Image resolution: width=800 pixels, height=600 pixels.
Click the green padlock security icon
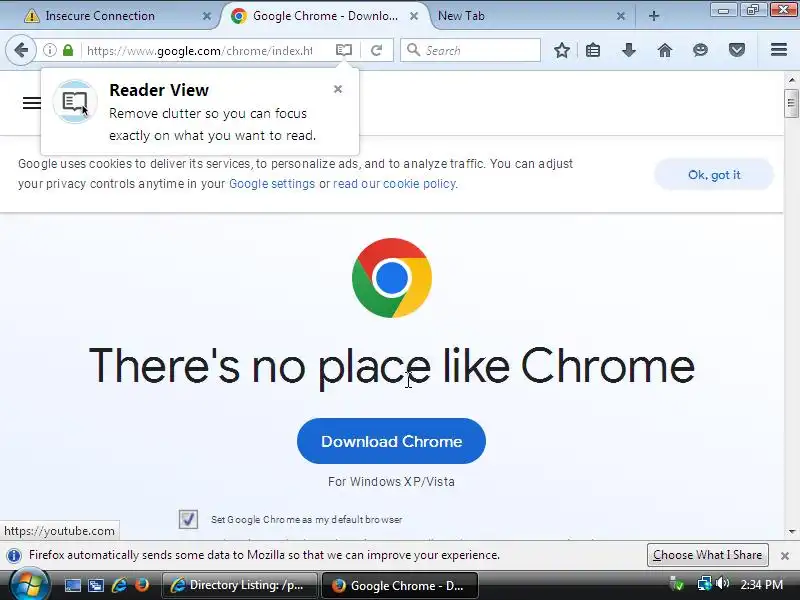tap(68, 50)
